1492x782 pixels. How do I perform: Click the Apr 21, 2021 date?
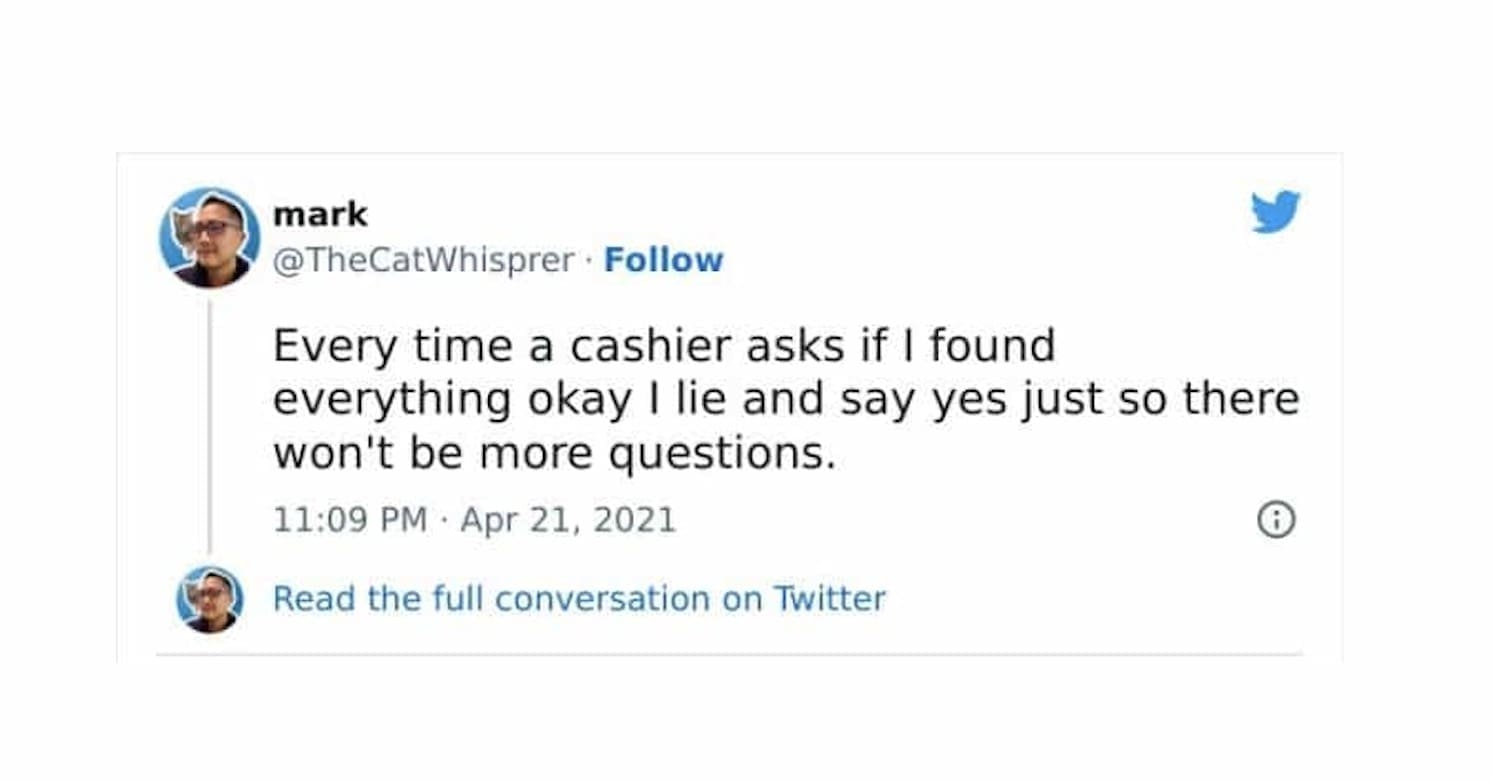(568, 520)
